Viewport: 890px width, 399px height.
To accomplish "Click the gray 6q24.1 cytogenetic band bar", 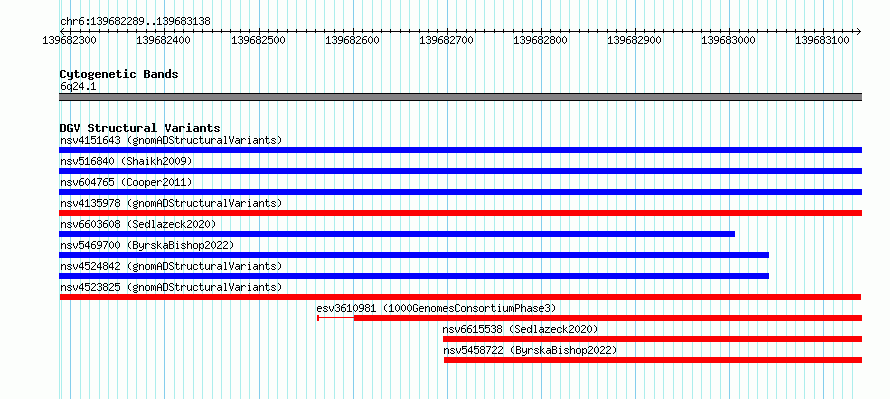I will tap(460, 97).
